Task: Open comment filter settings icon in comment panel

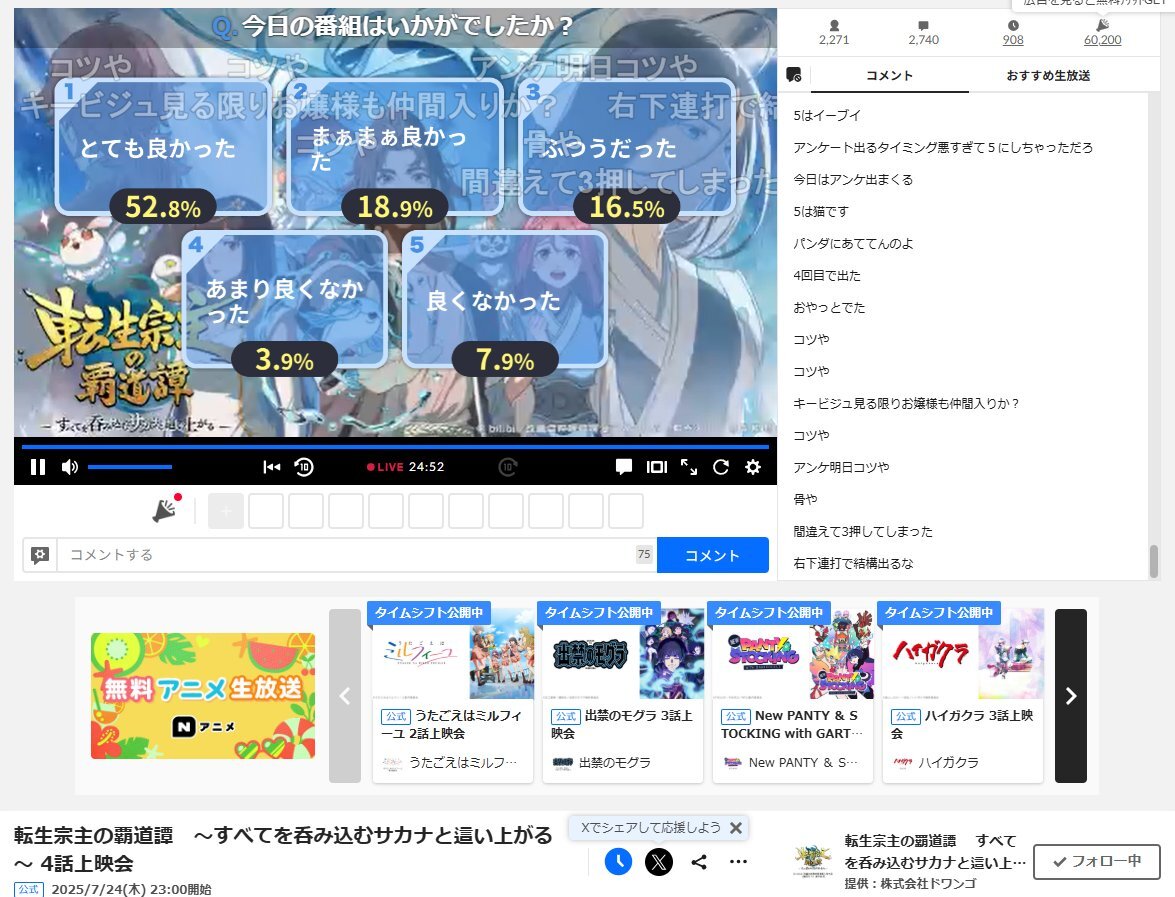Action: 794,75
